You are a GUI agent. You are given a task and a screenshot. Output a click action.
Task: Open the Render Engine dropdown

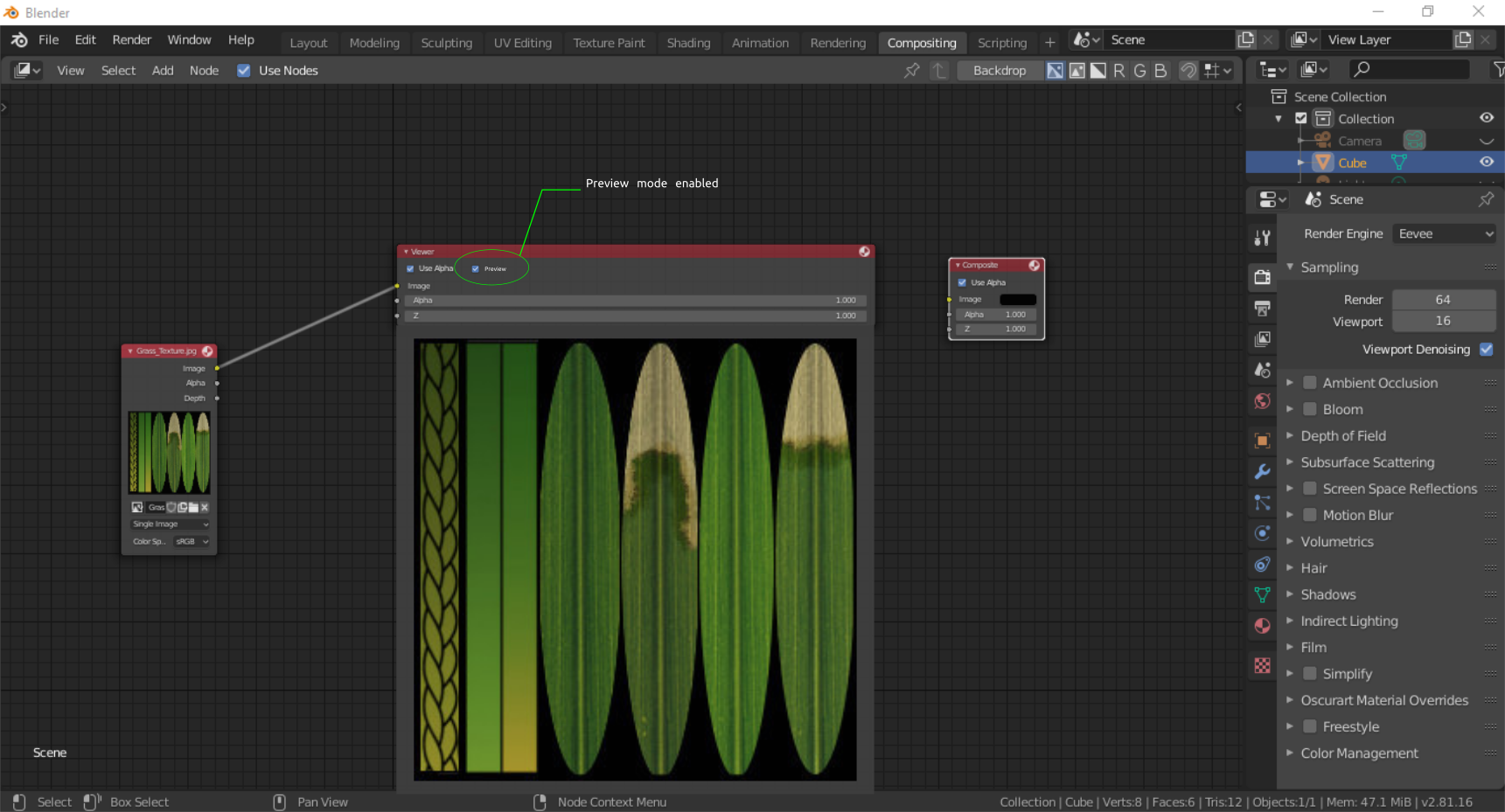click(1444, 233)
